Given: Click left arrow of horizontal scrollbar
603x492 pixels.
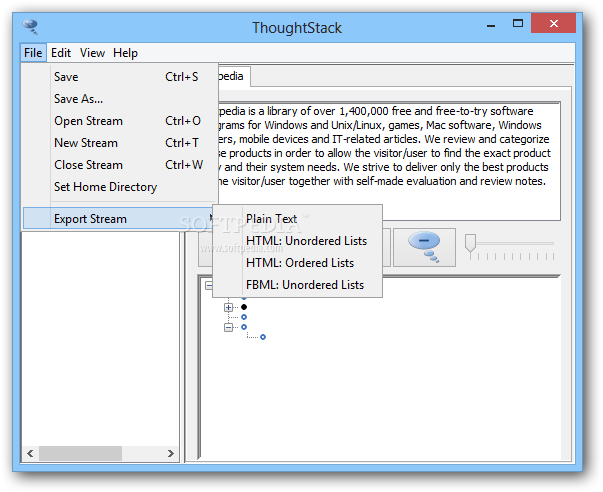Looking at the screenshot, I should 30,454.
